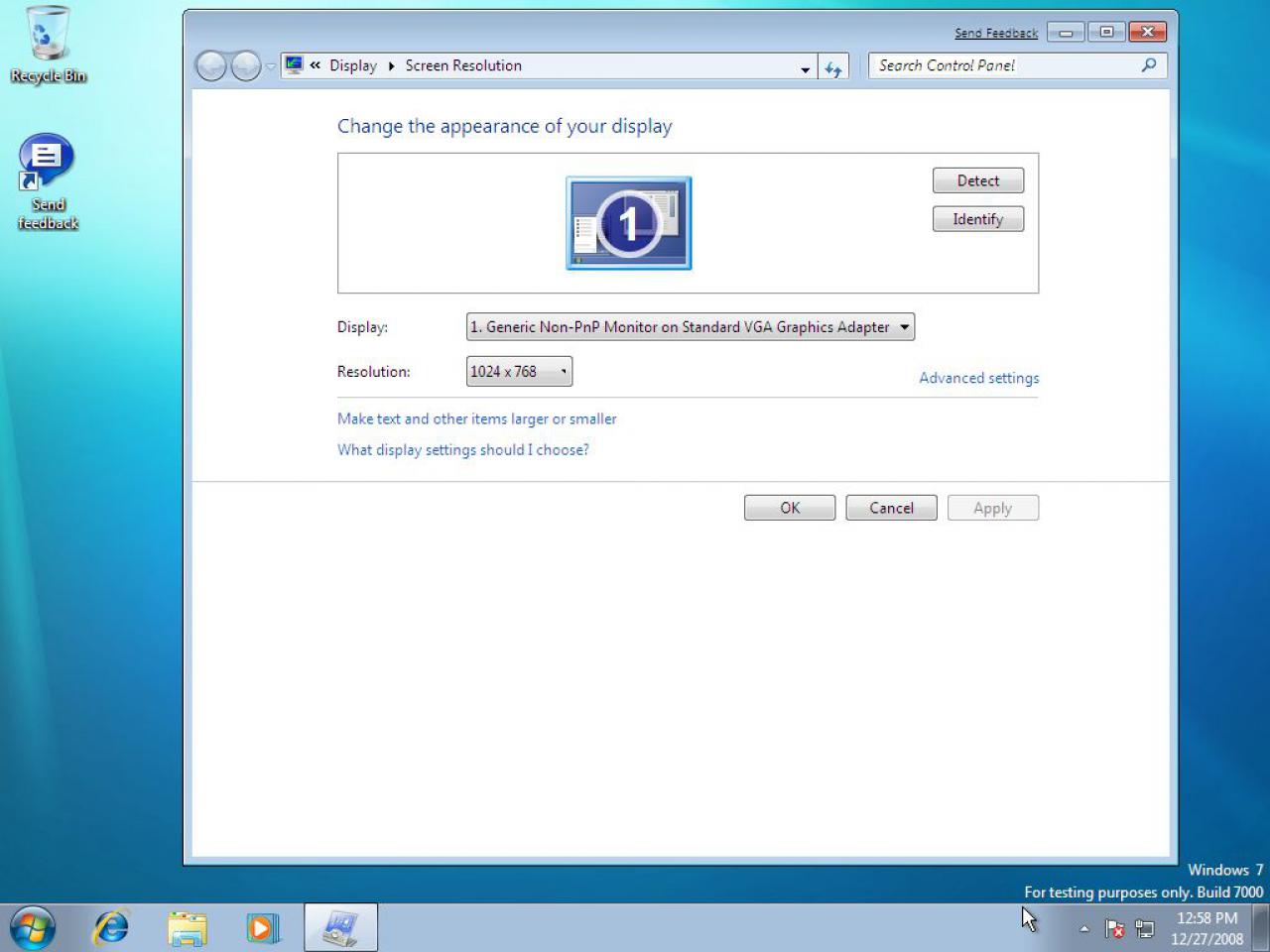
Task: Open the Recycle Bin desktop icon
Action: pos(48,46)
